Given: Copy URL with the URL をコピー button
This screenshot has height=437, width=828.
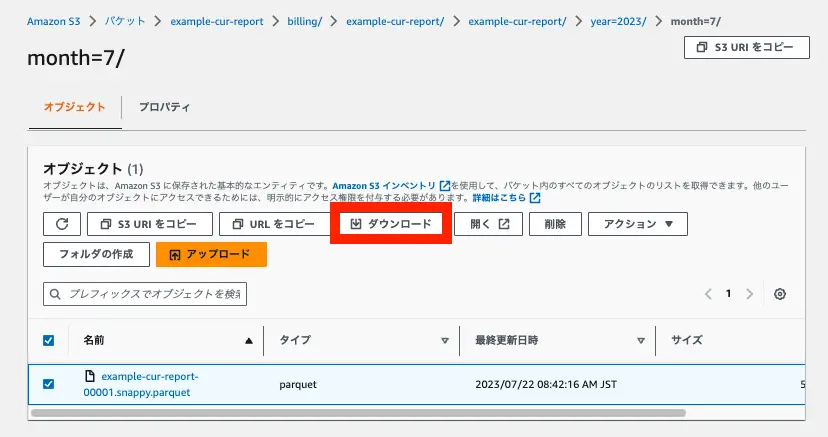Looking at the screenshot, I should click(273, 224).
